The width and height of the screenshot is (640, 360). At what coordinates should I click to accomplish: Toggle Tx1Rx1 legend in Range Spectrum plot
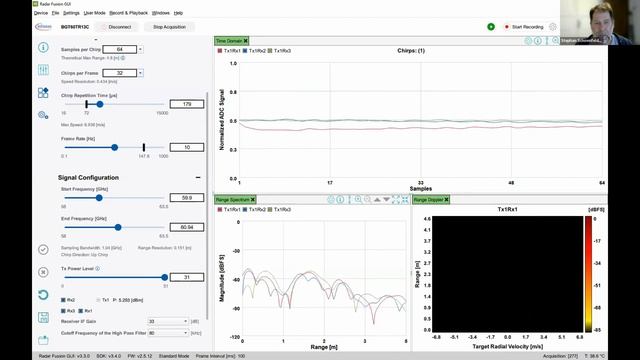tap(229, 210)
